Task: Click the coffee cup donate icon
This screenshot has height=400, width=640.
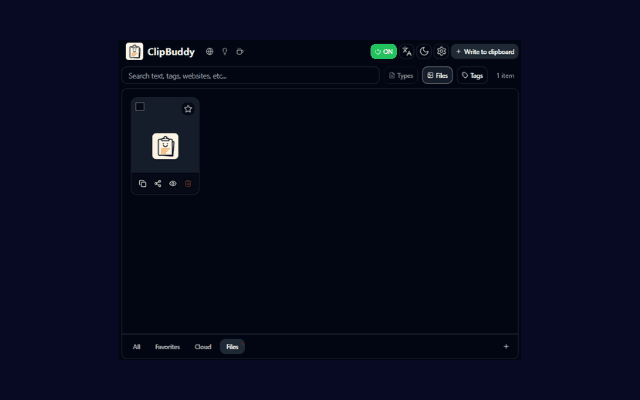Action: 240,51
